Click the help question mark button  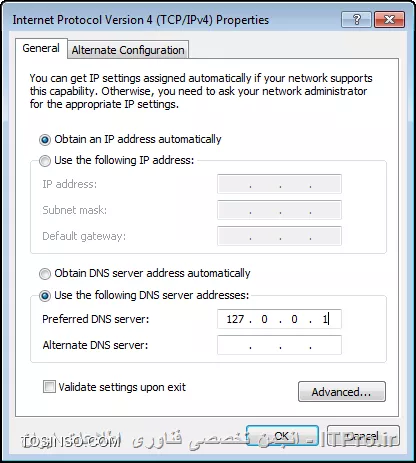(x=356, y=20)
